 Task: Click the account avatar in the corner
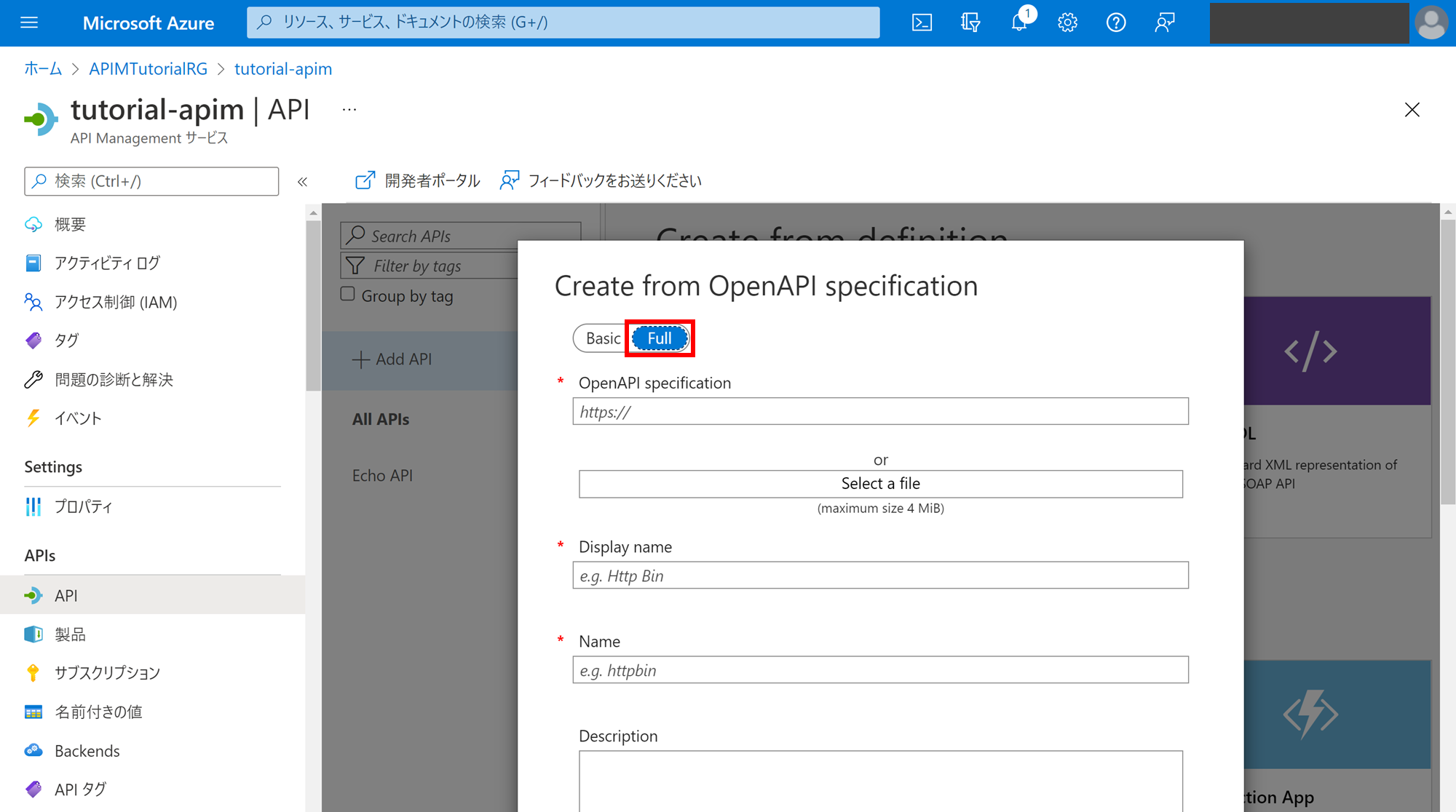pos(1431,23)
